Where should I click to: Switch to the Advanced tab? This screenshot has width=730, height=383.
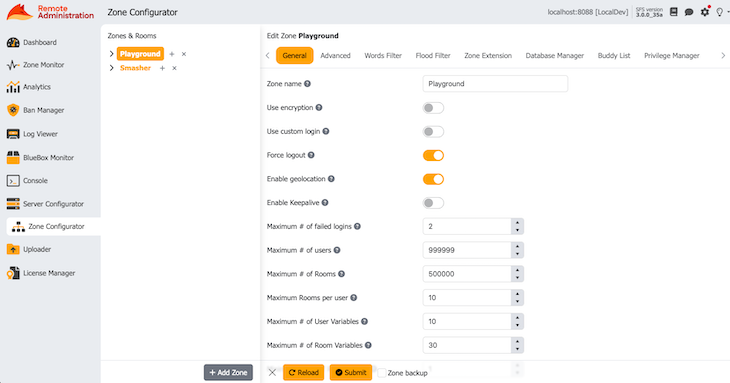pos(335,55)
